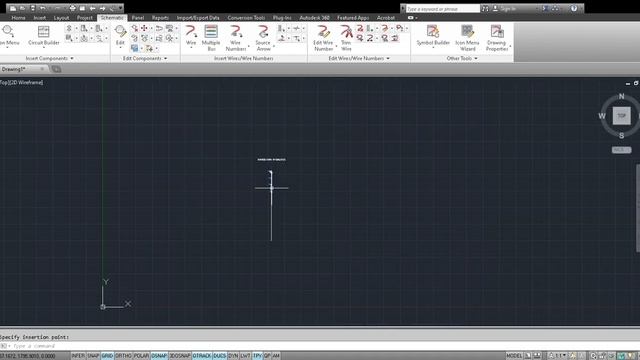The image size is (640, 360).
Task: Click the next drawing arrow in quick access toolbar
Action: pos(102,8)
